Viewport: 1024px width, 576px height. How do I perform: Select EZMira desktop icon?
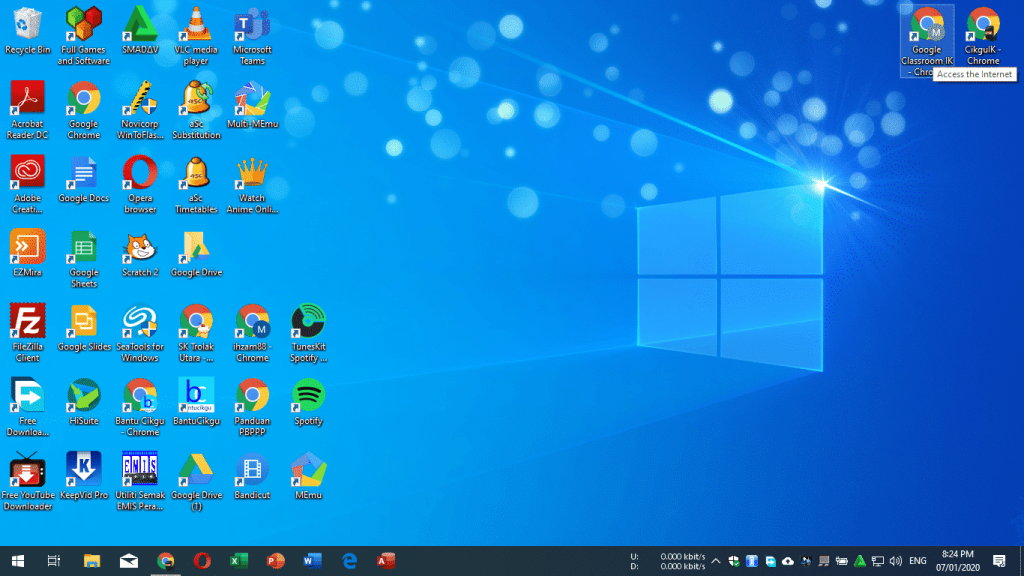(27, 254)
